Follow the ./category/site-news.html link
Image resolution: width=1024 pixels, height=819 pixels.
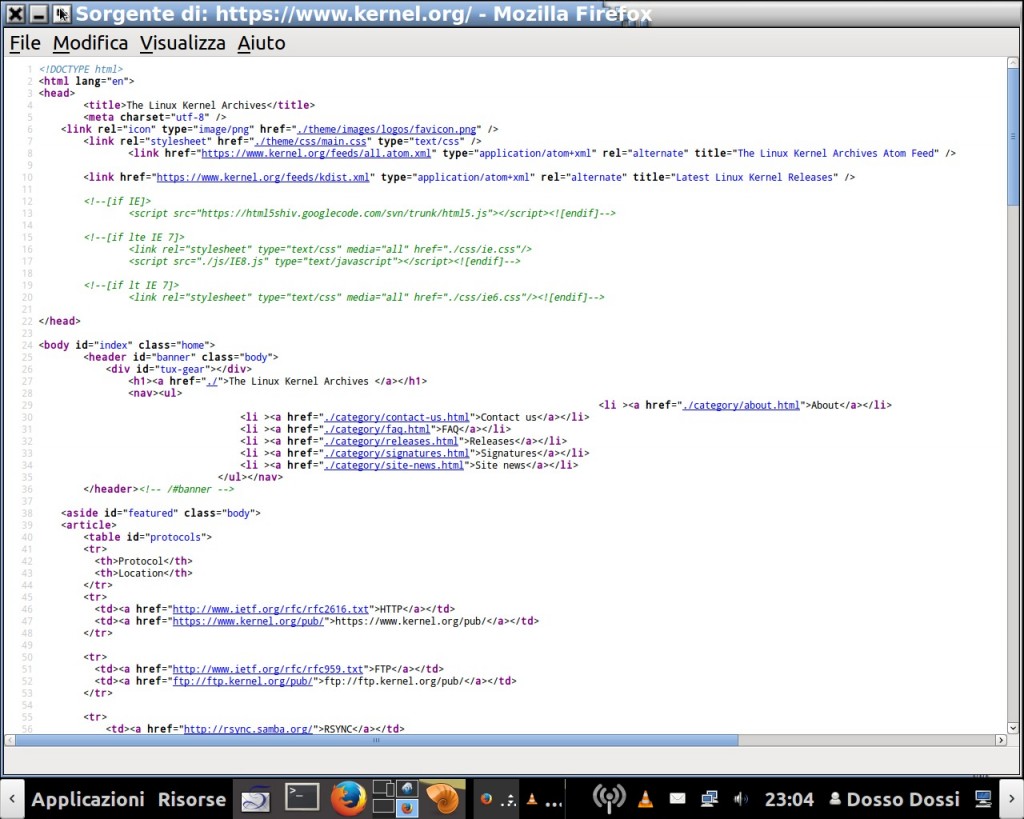pos(394,466)
